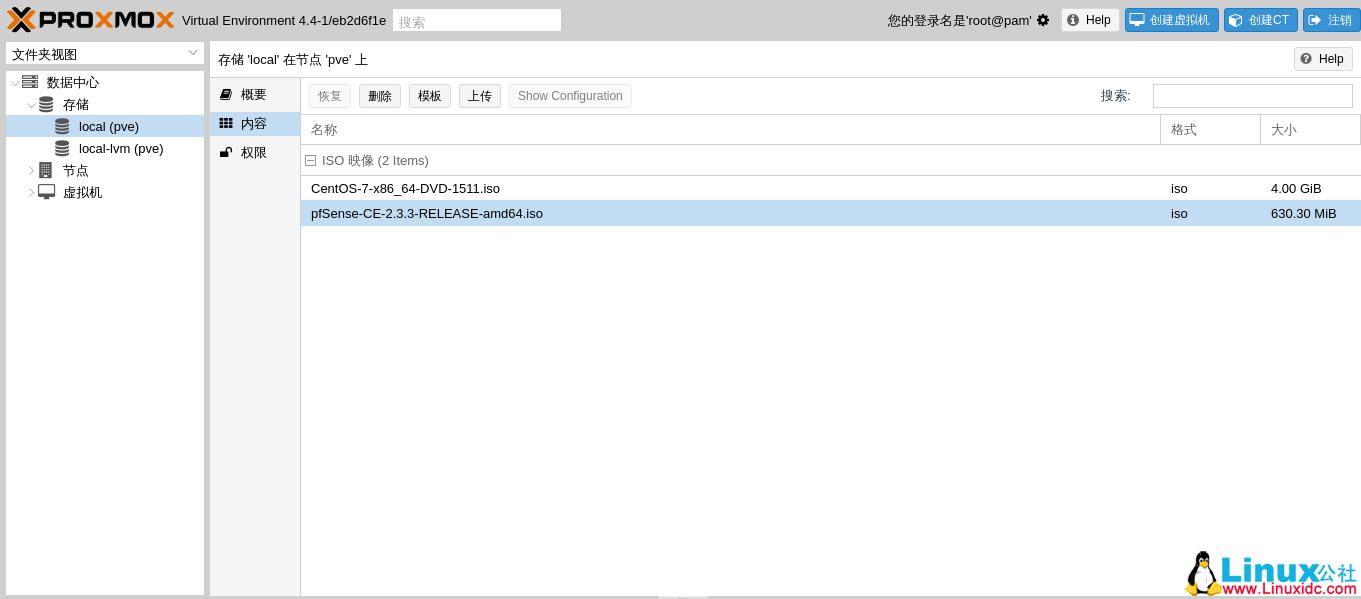
Task: Click the local (pve) storage disk icon
Action: click(x=62, y=126)
